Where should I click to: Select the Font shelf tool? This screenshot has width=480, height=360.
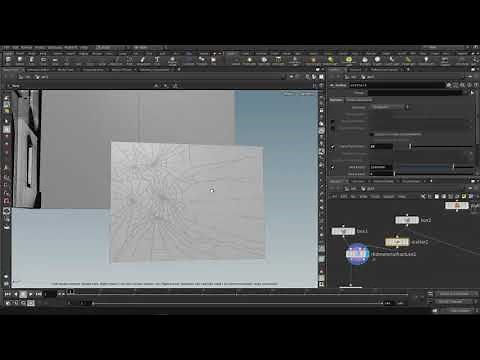(157, 60)
